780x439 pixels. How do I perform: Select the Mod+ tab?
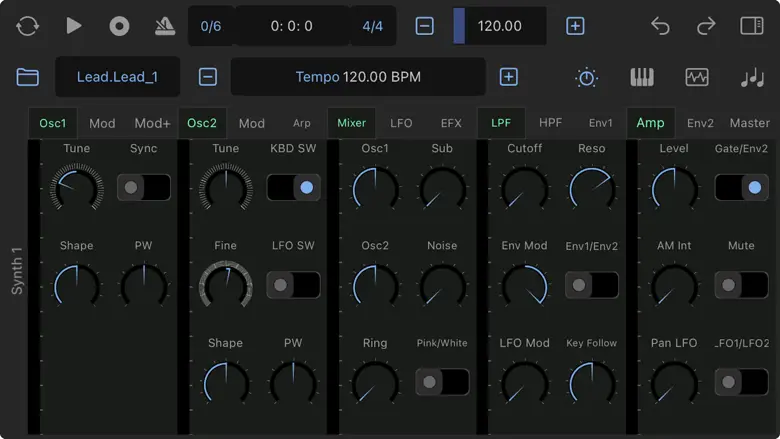tap(152, 123)
